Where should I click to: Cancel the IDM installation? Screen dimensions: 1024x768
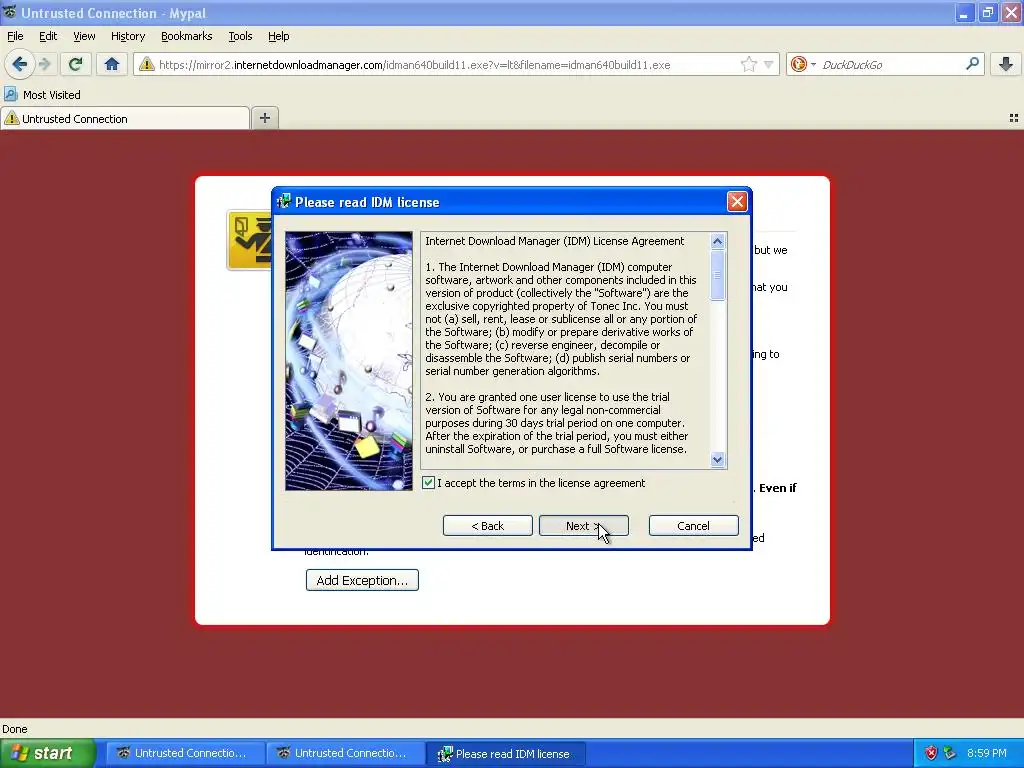[693, 526]
